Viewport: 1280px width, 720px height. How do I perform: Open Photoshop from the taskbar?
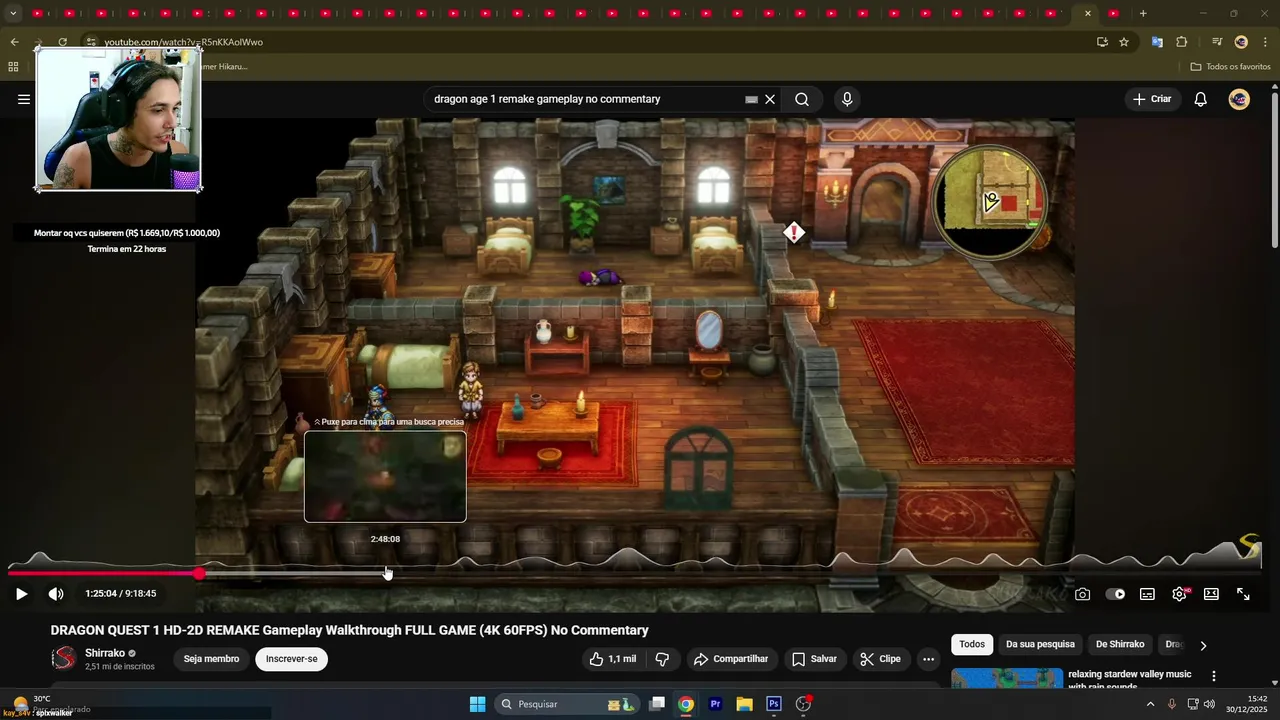point(773,704)
